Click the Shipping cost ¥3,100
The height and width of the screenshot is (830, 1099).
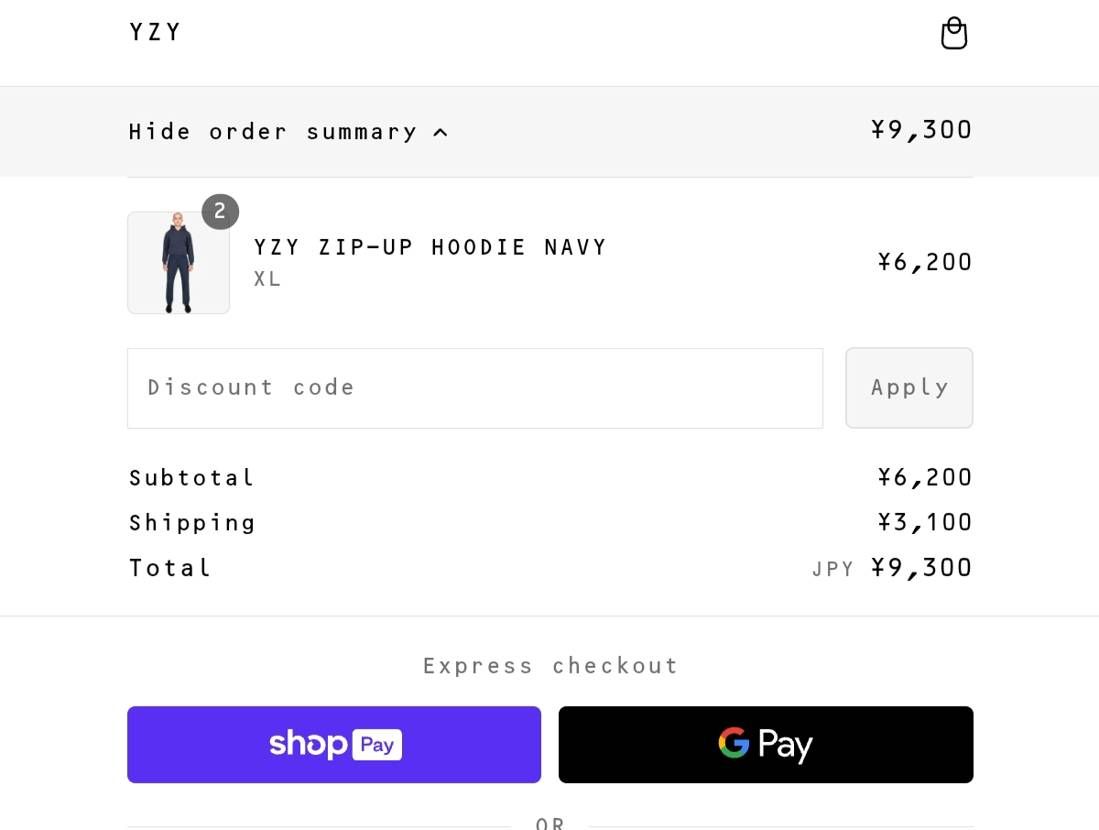click(924, 522)
